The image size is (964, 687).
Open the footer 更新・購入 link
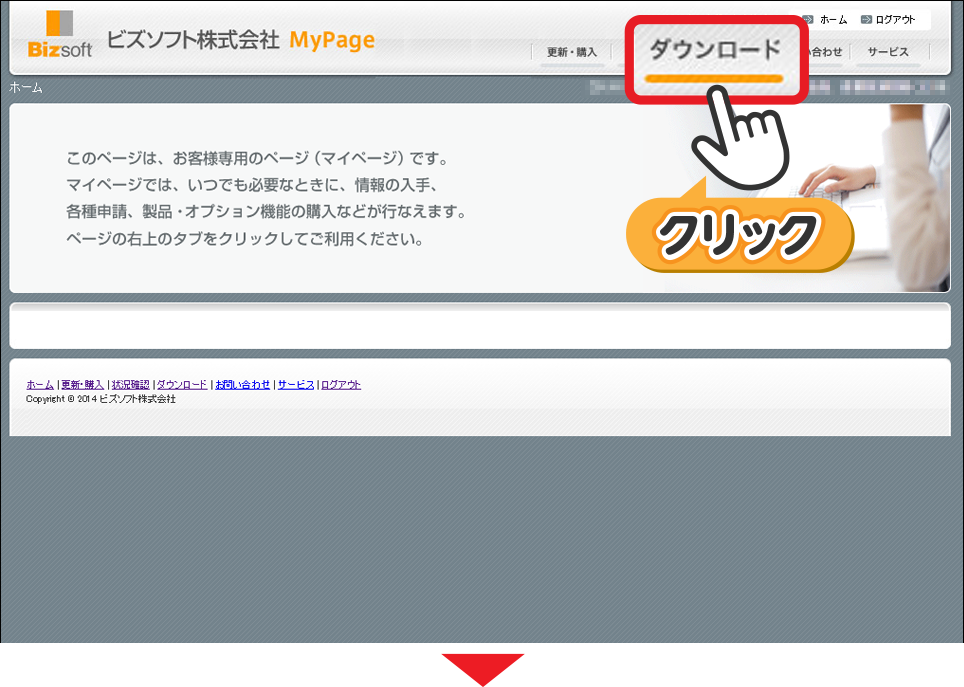pos(82,384)
